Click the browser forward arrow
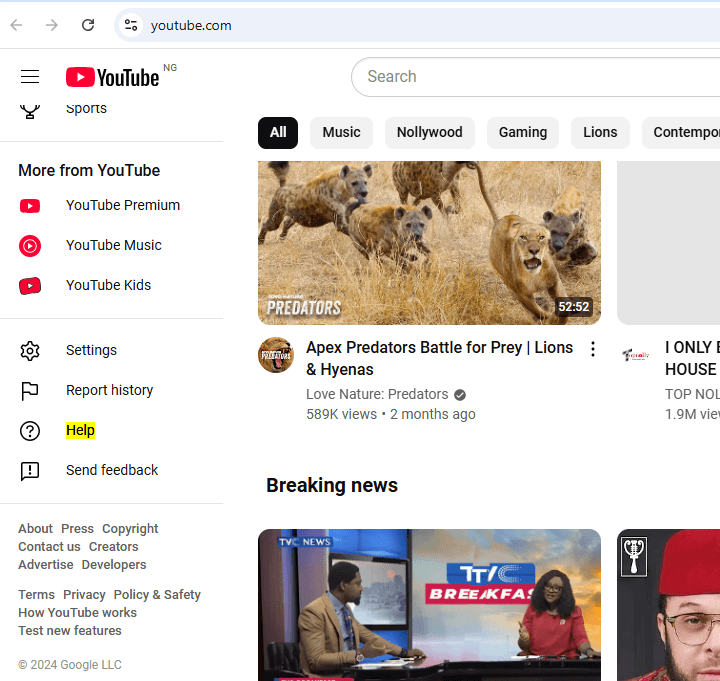 pyautogui.click(x=52, y=25)
